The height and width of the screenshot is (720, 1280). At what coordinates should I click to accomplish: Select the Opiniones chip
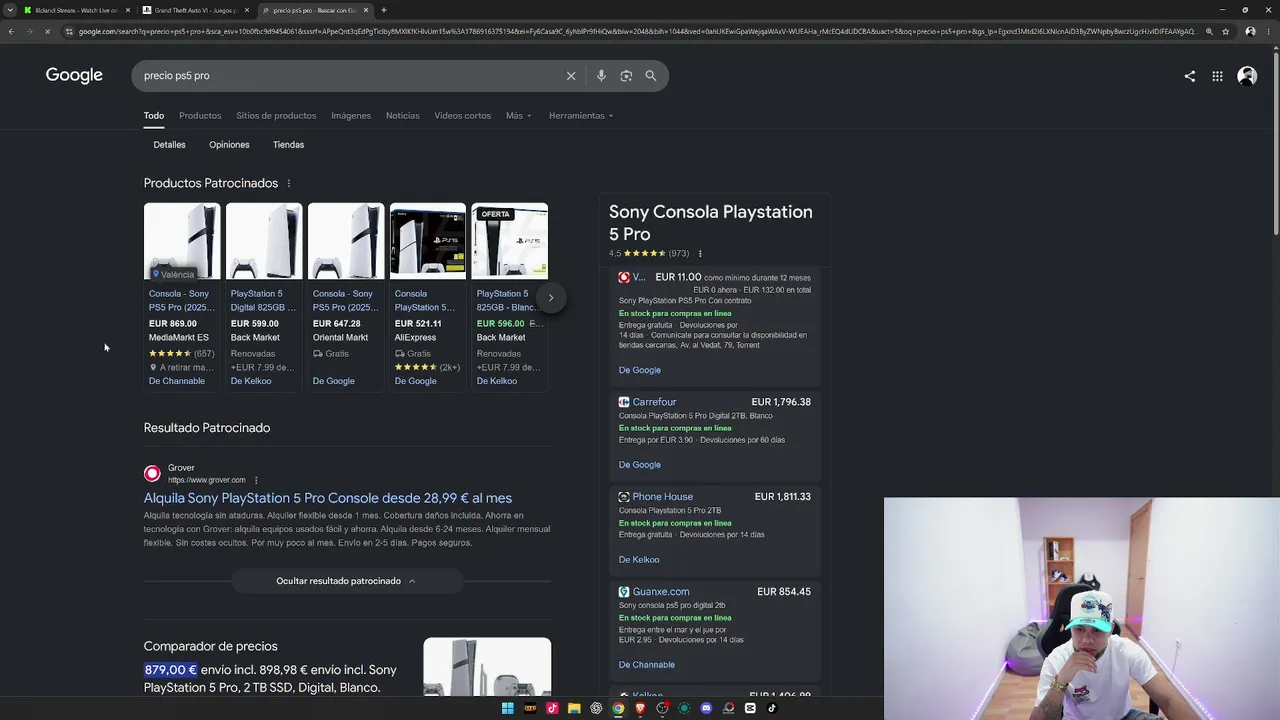coord(229,145)
